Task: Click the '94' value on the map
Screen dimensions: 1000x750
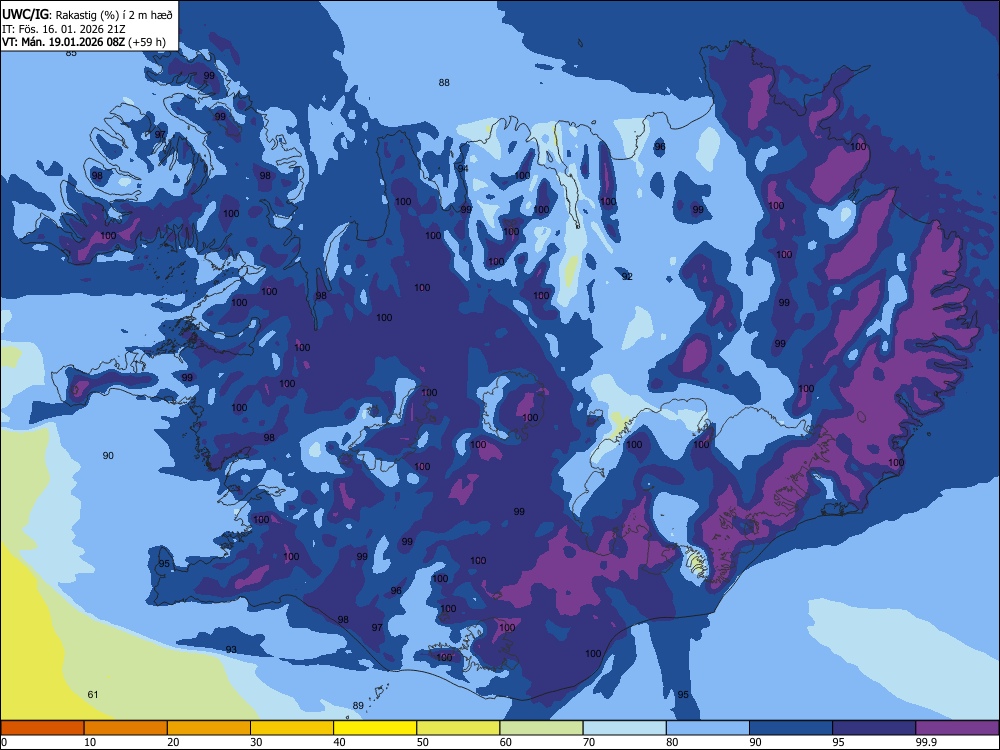Action: coord(463,168)
